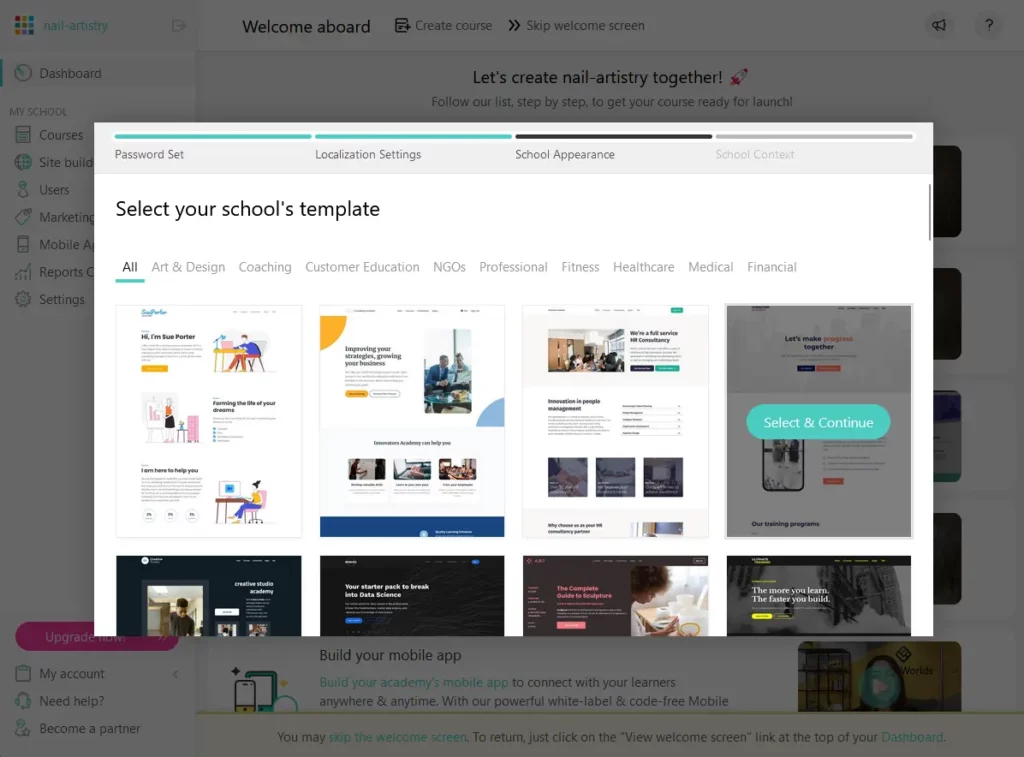Screen dimensions: 1024x757
Task: Click Select & Continue on the highlighted template
Action: tap(818, 422)
